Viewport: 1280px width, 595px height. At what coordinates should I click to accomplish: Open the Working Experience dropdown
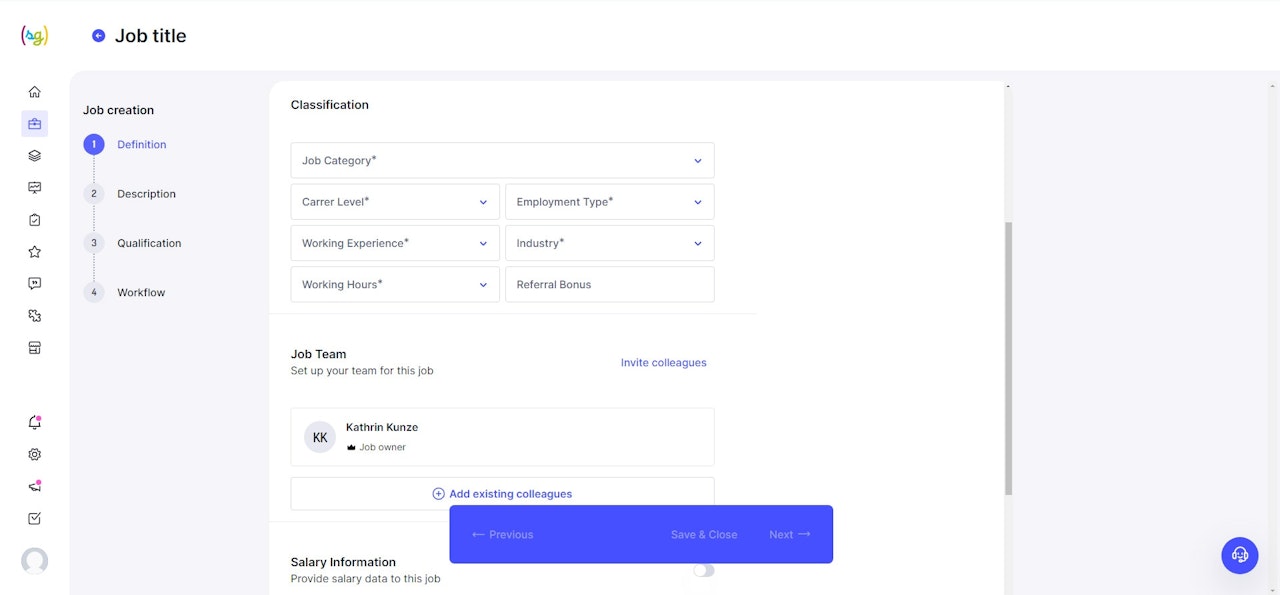[395, 243]
